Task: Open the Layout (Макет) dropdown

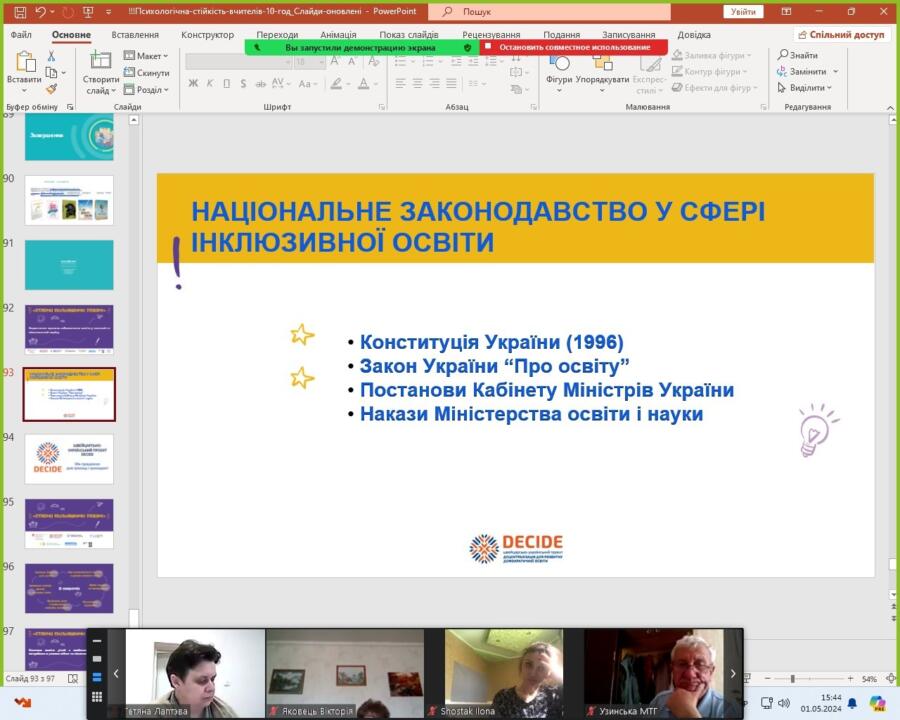Action: click(146, 56)
